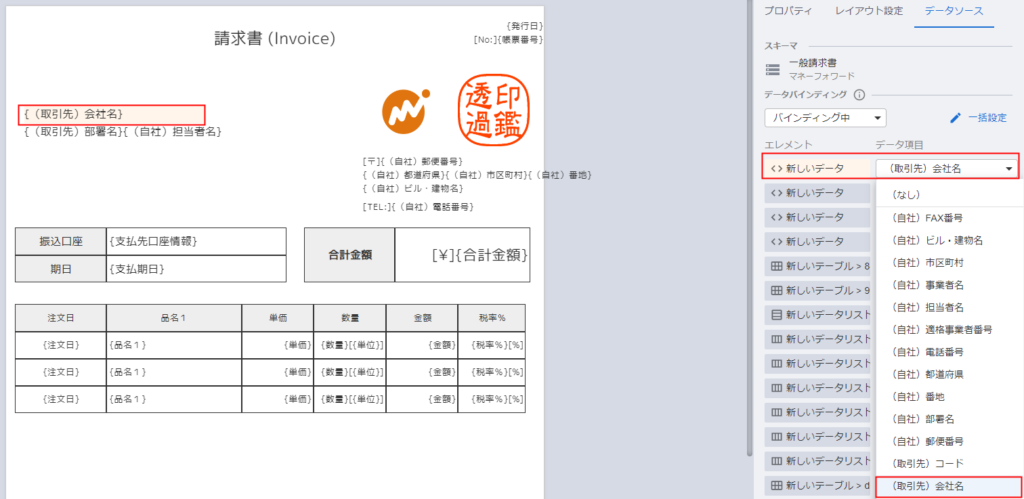Click the {支払期日} cell
The image size is (1024, 499).
196,268
